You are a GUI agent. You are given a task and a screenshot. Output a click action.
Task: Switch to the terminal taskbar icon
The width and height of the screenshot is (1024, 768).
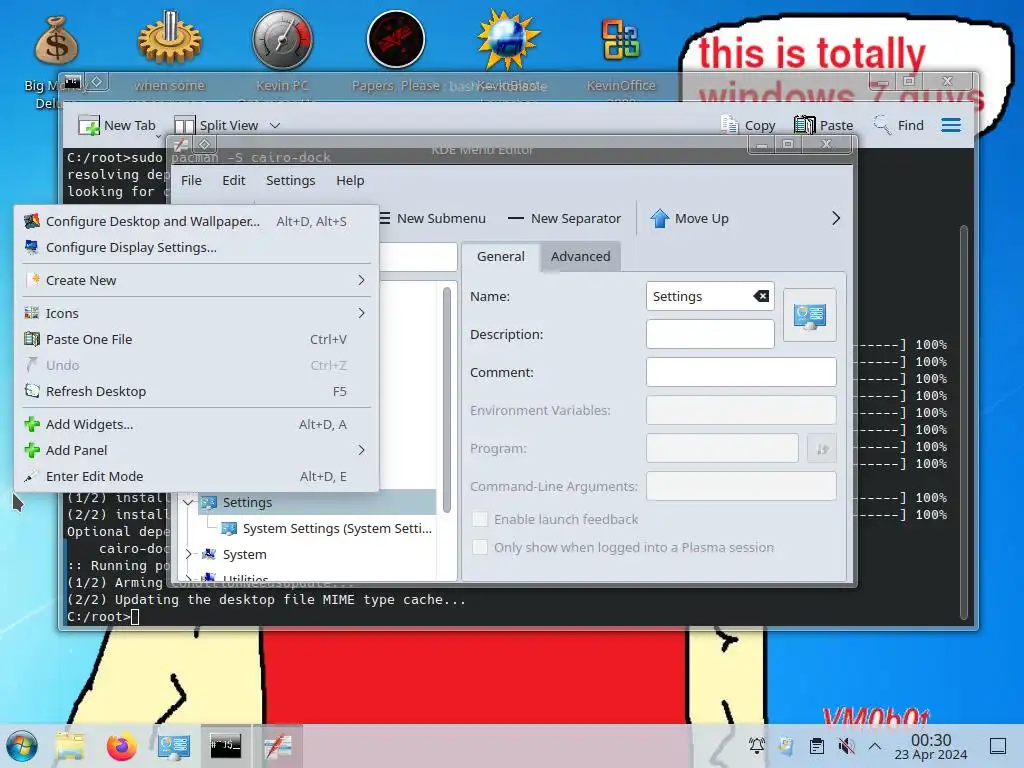pos(225,746)
